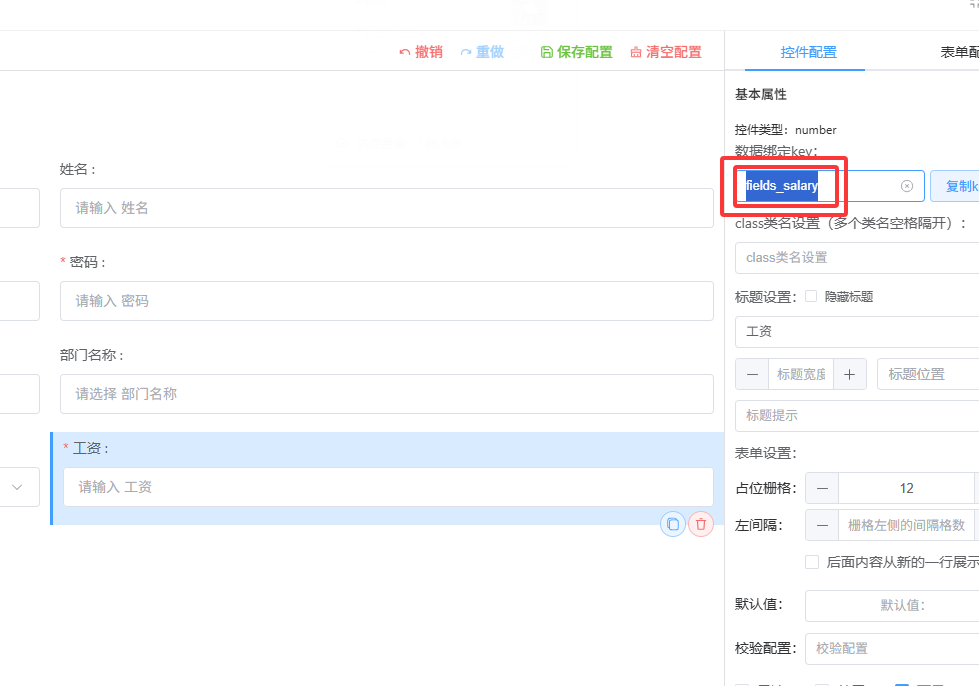Viewport: 979px width, 686px height.
Task: Enable the 隐藏标题 checkbox
Action: pos(811,296)
